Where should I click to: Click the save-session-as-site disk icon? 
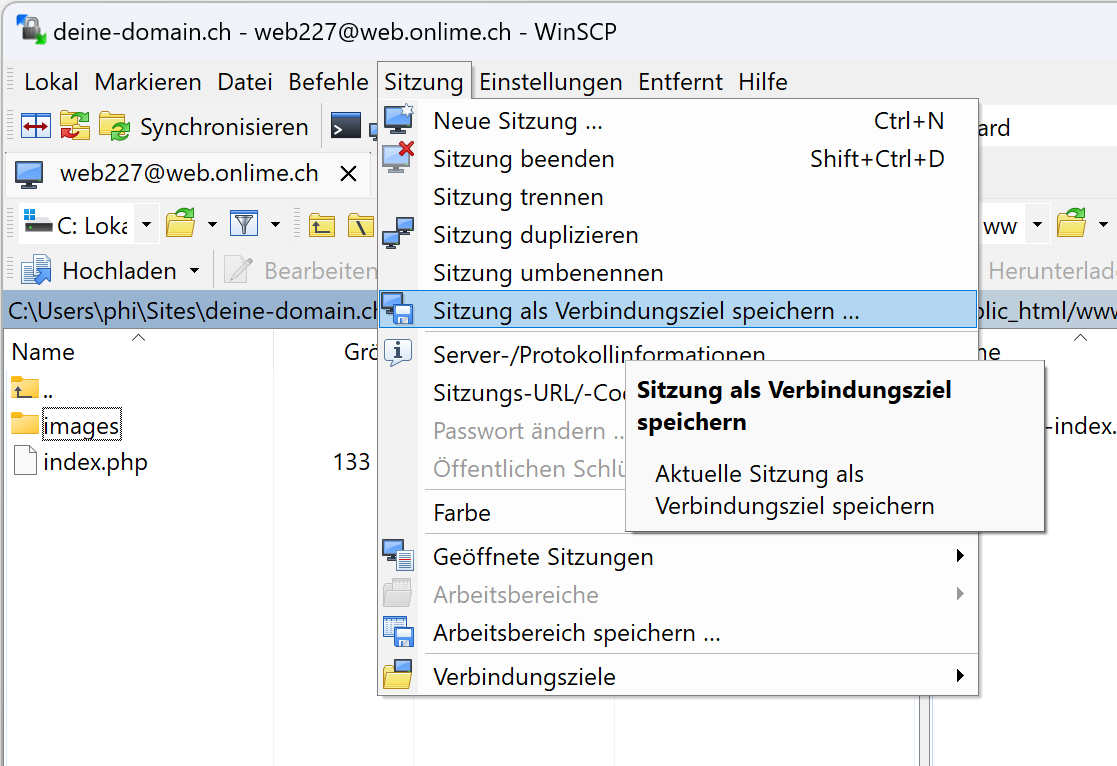398,309
